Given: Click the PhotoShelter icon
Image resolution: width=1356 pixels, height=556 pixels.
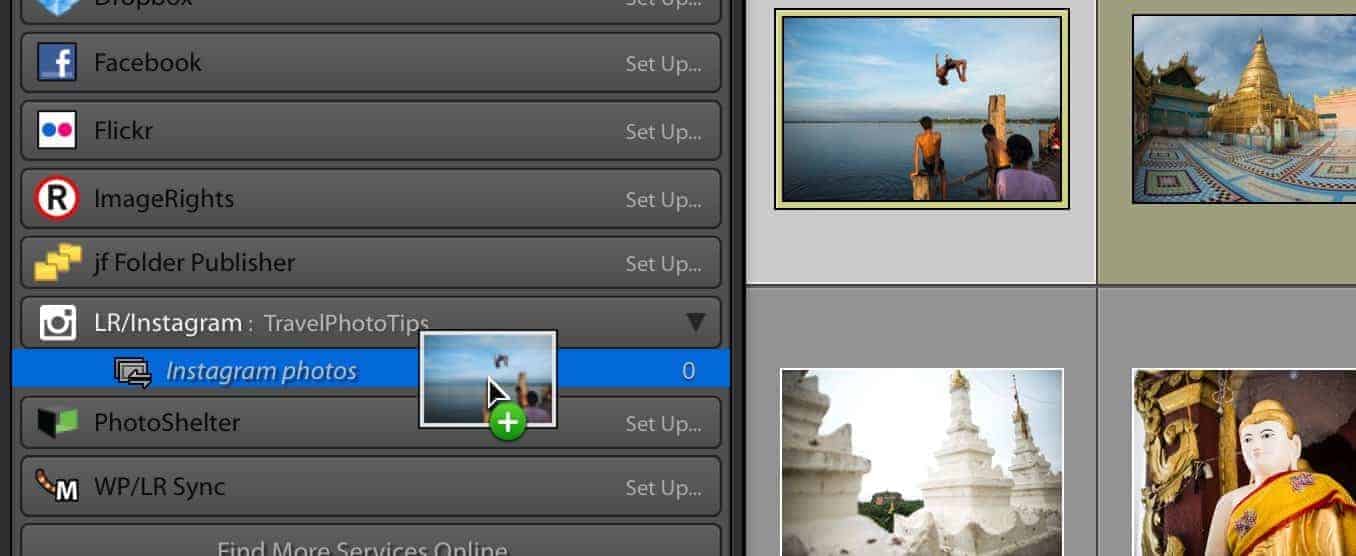Looking at the screenshot, I should 58,423.
